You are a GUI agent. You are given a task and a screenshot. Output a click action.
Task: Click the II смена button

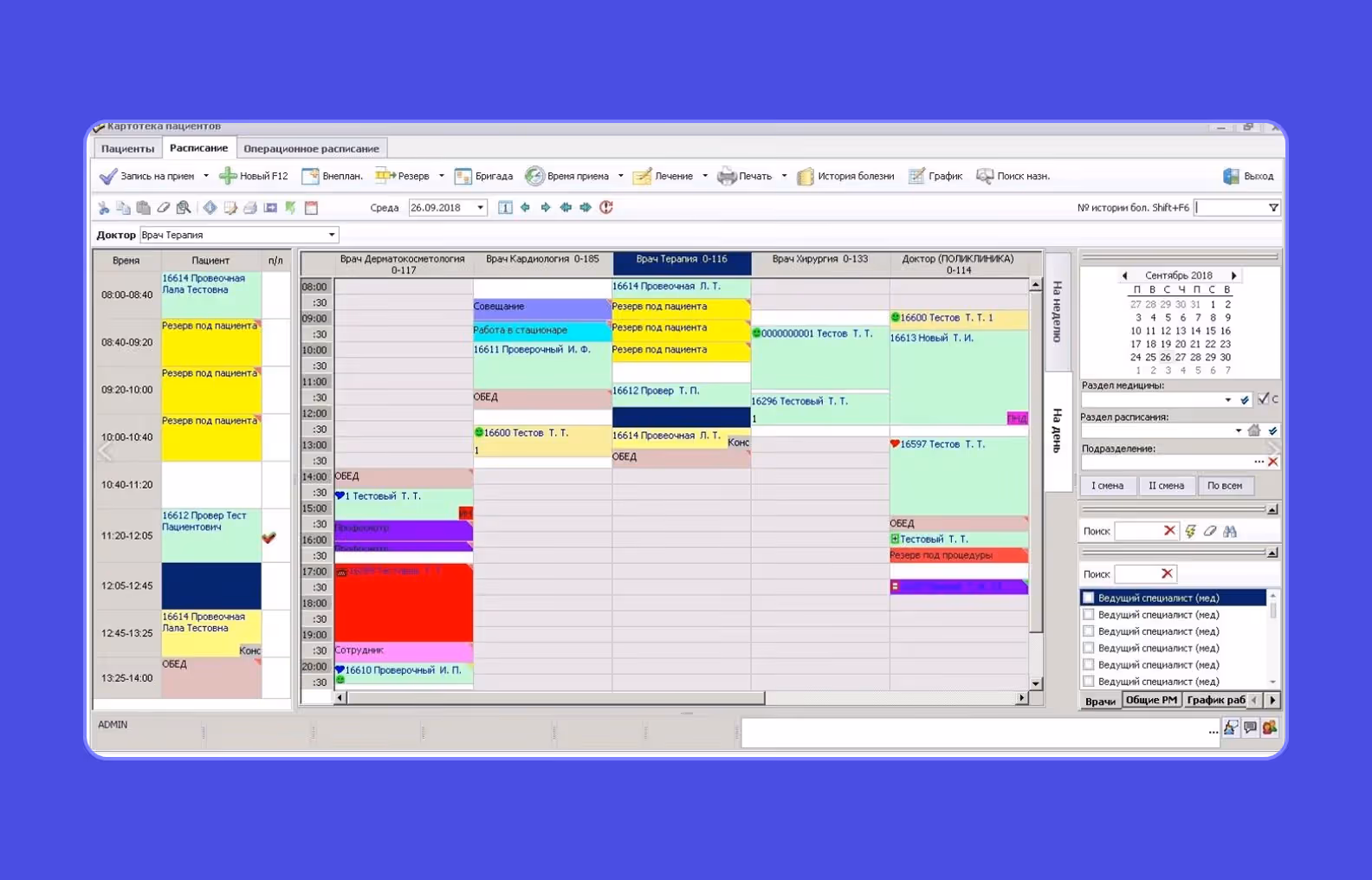[1166, 486]
